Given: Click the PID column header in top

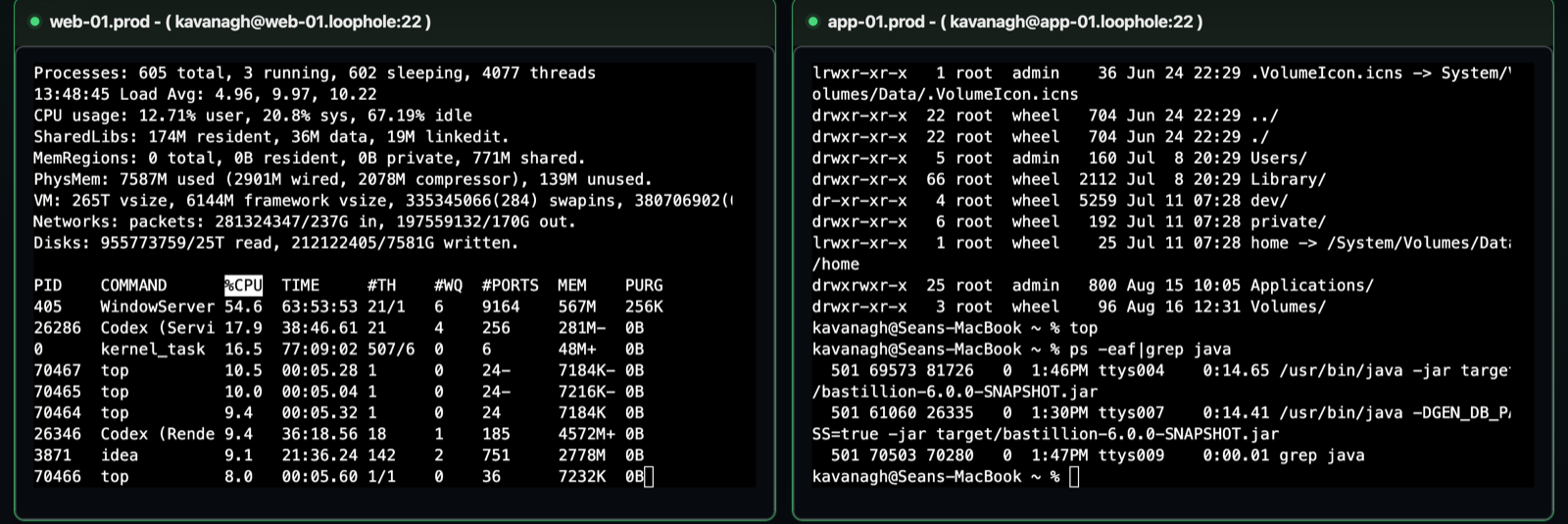Looking at the screenshot, I should [x=48, y=285].
